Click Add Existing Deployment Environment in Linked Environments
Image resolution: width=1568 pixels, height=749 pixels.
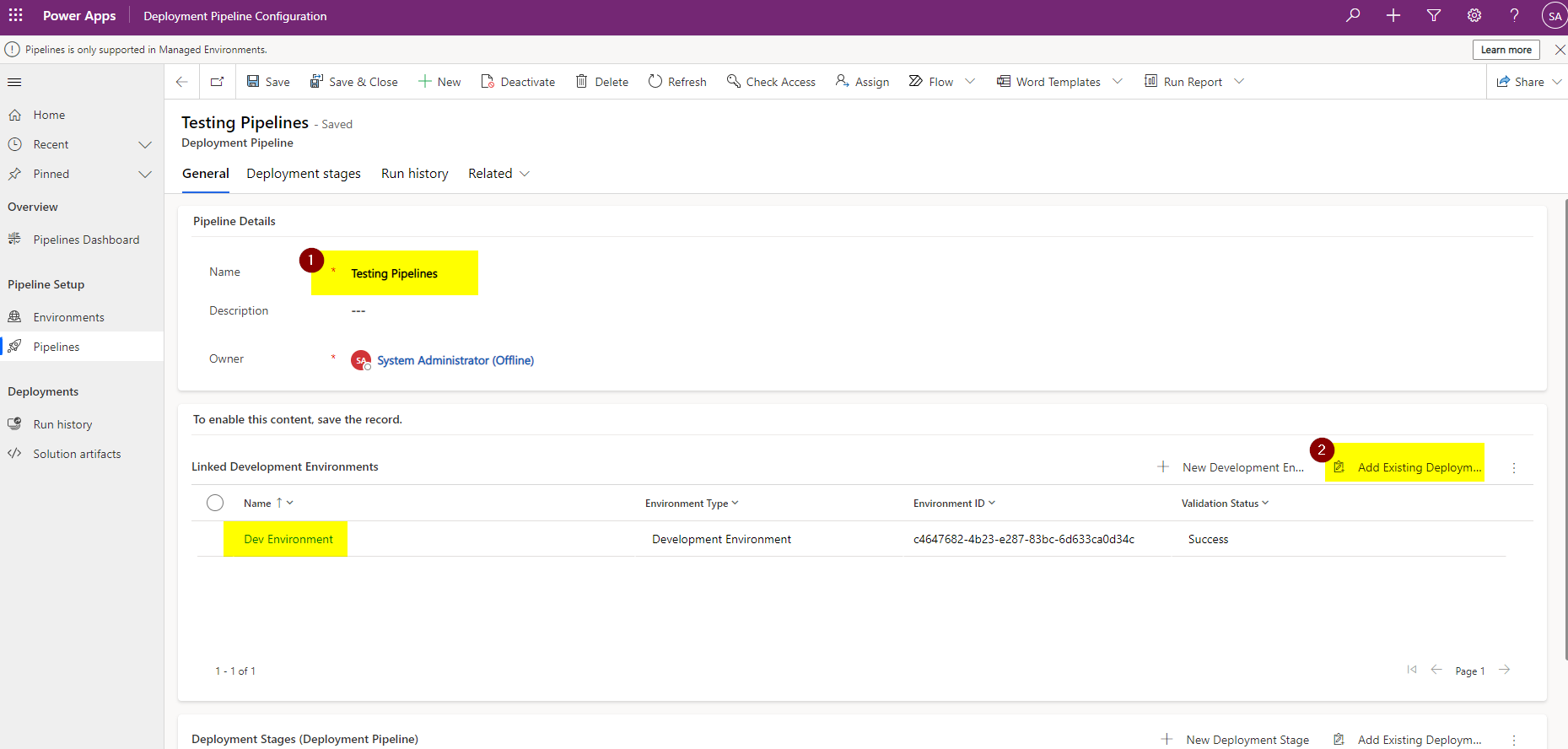click(1407, 467)
